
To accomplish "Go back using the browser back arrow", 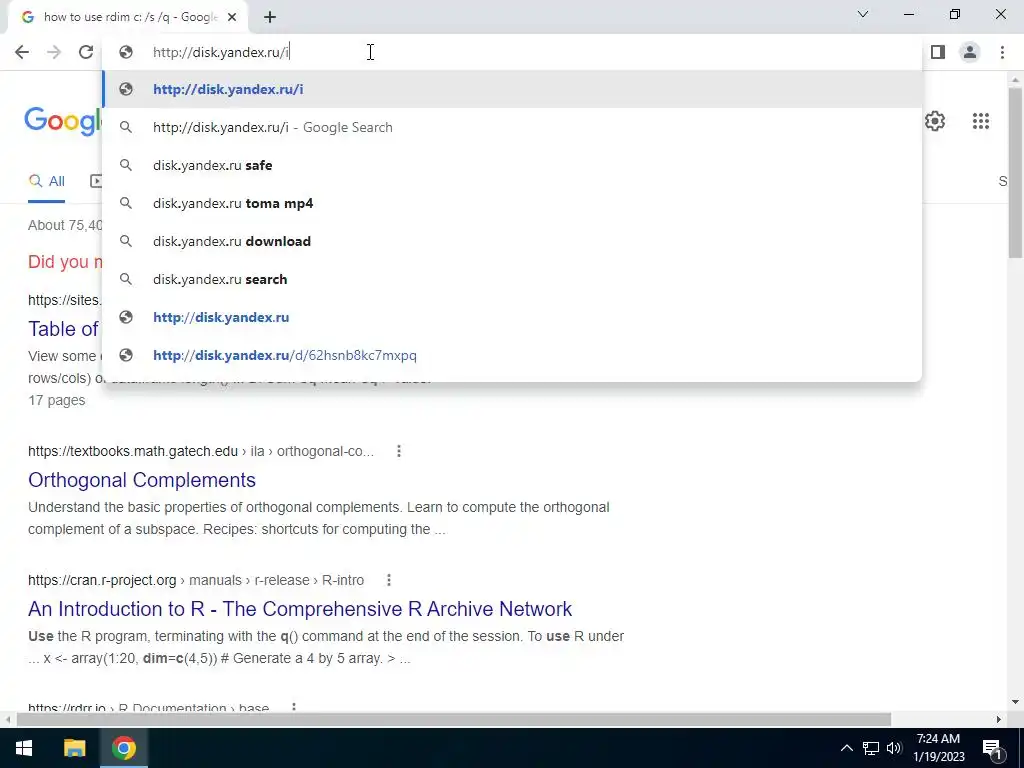I will coord(22,52).
